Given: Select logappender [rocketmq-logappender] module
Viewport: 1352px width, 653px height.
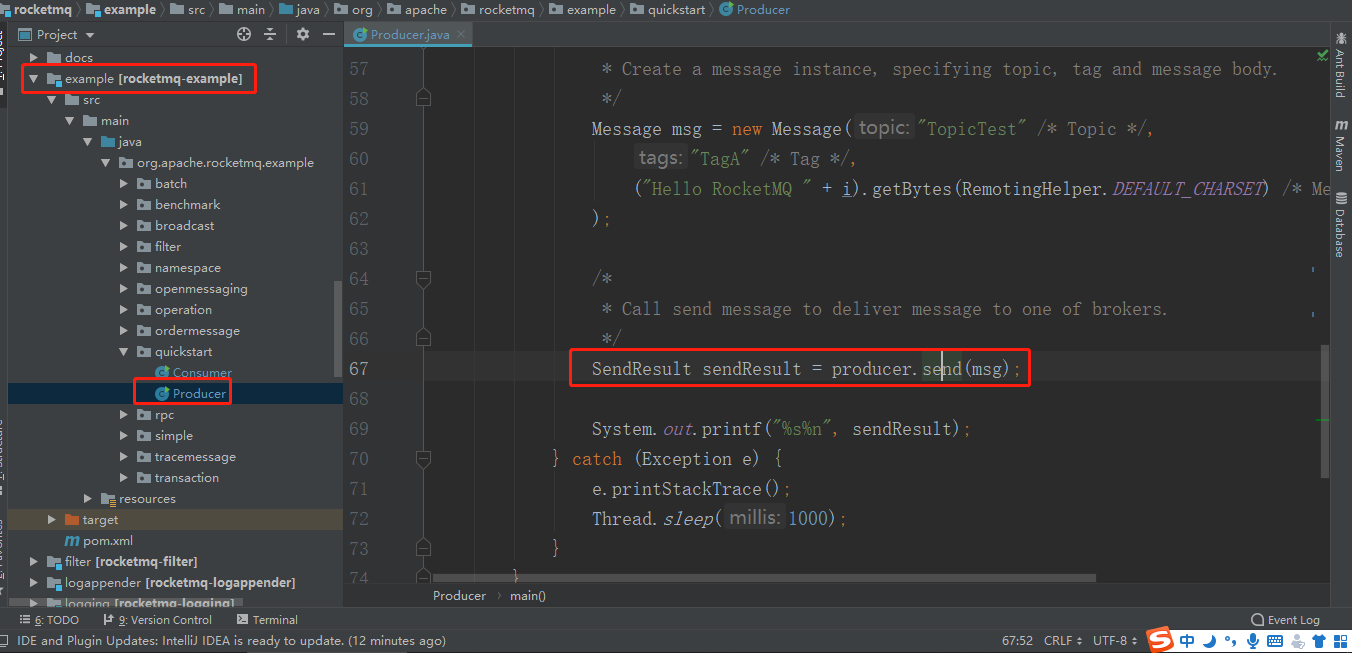Looking at the screenshot, I should coord(170,583).
